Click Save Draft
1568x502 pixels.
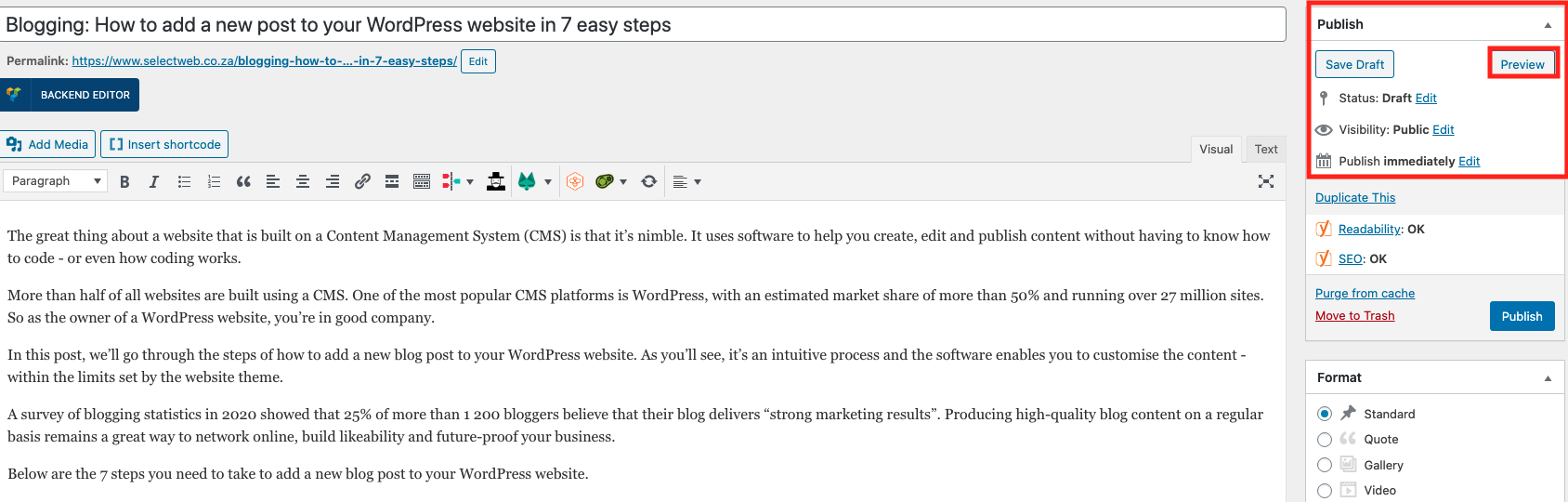1354,64
